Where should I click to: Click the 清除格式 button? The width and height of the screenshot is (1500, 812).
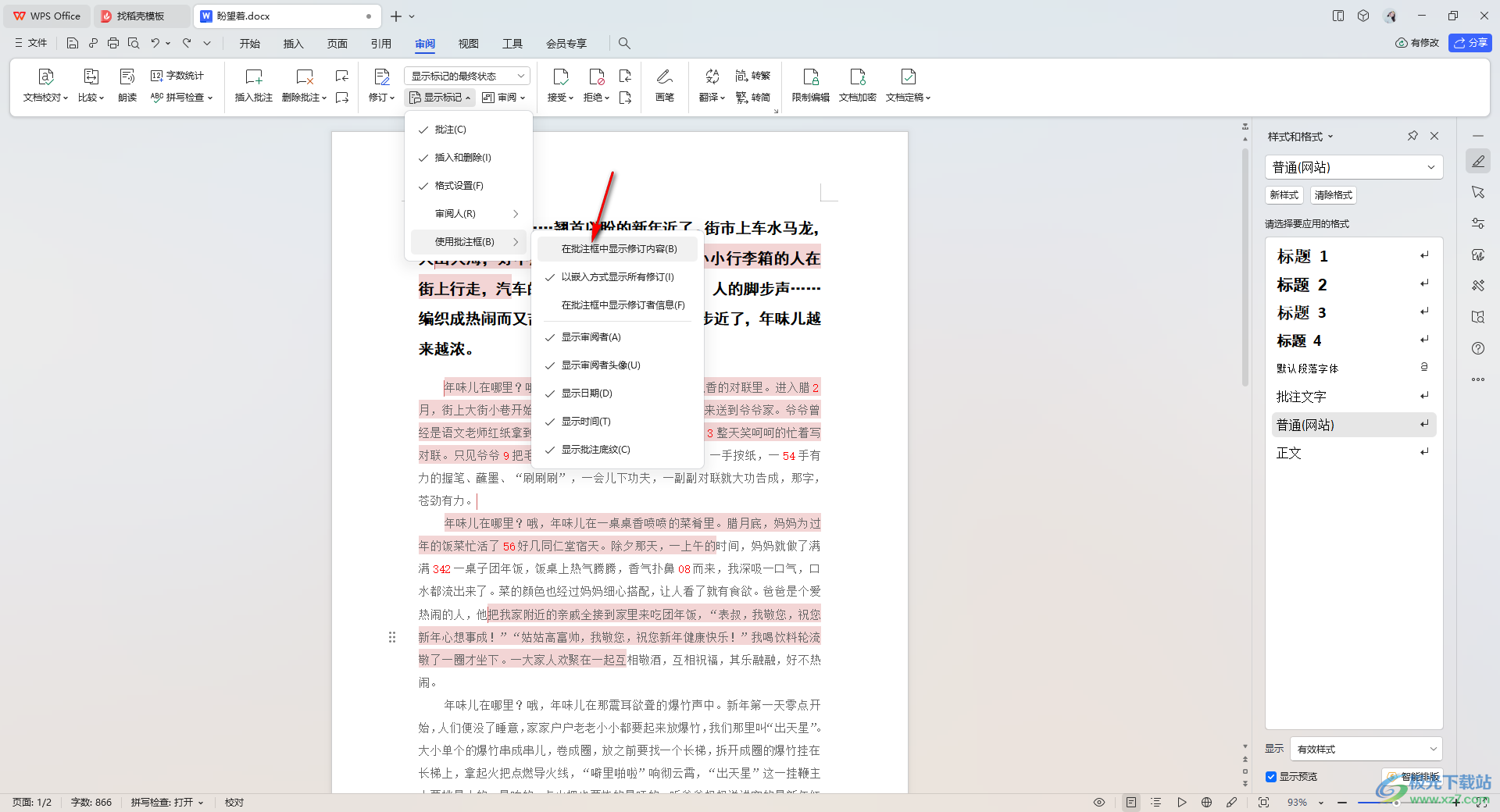click(1334, 195)
